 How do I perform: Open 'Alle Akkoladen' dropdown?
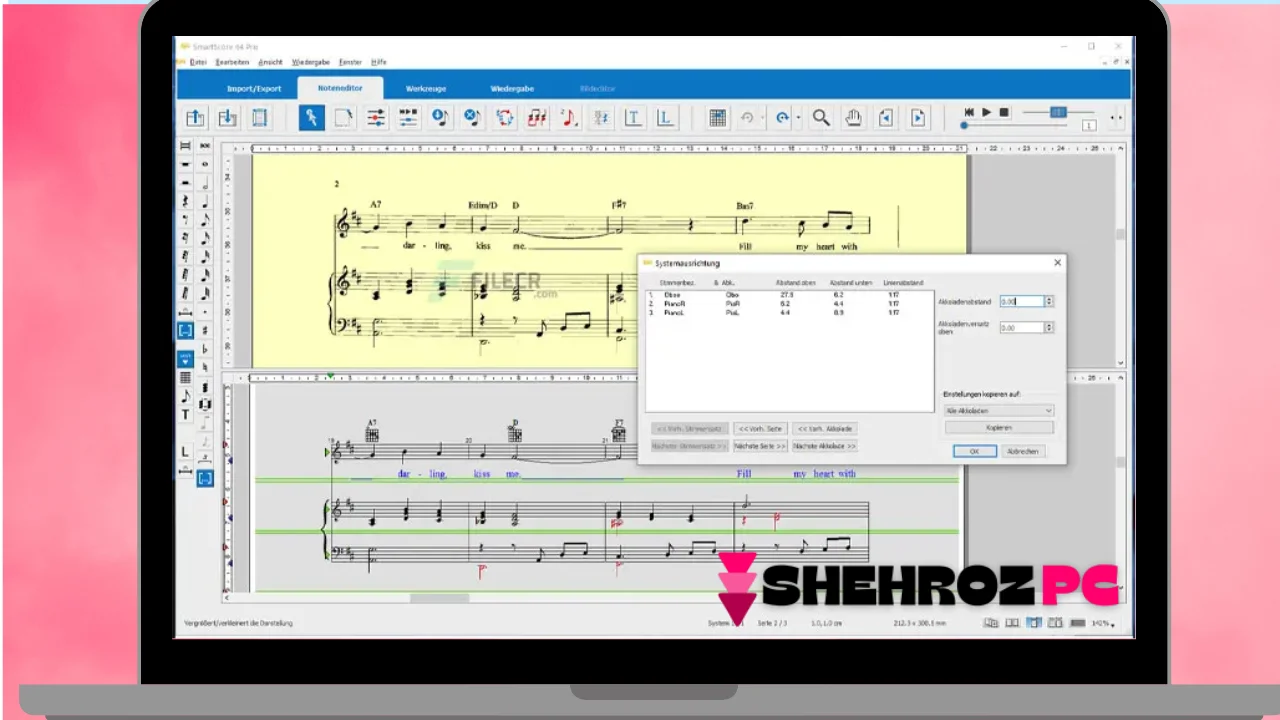(x=999, y=410)
